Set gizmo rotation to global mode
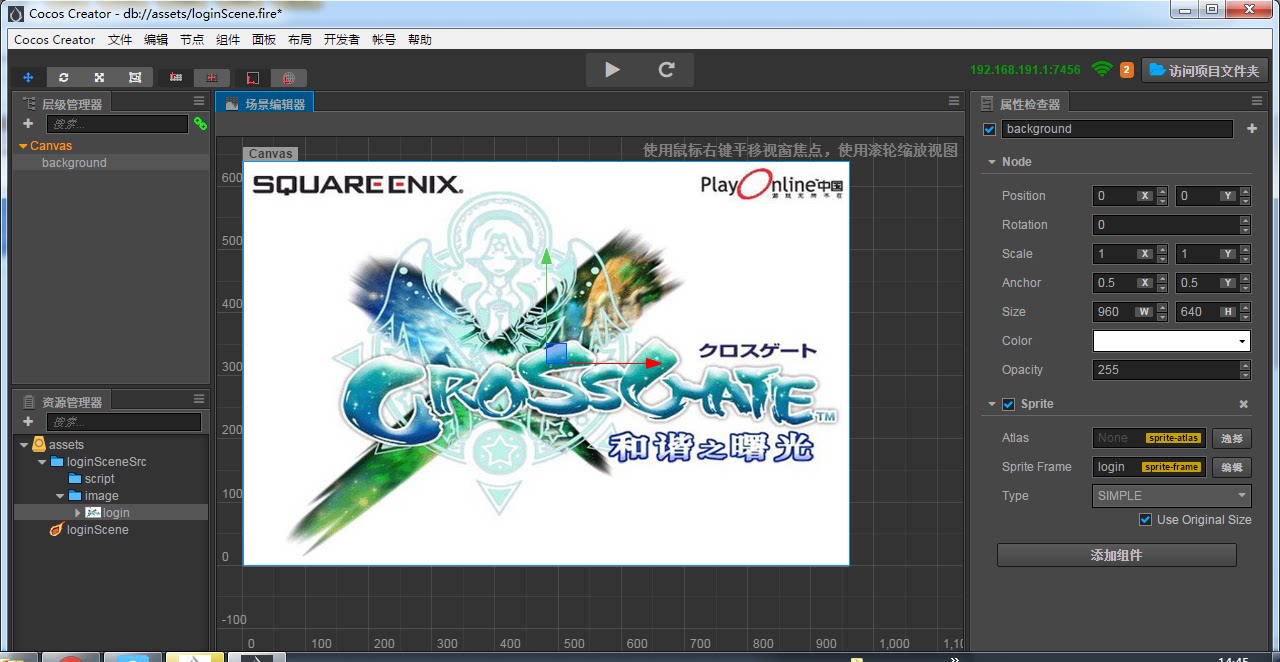This screenshot has width=1280, height=662. click(x=288, y=77)
